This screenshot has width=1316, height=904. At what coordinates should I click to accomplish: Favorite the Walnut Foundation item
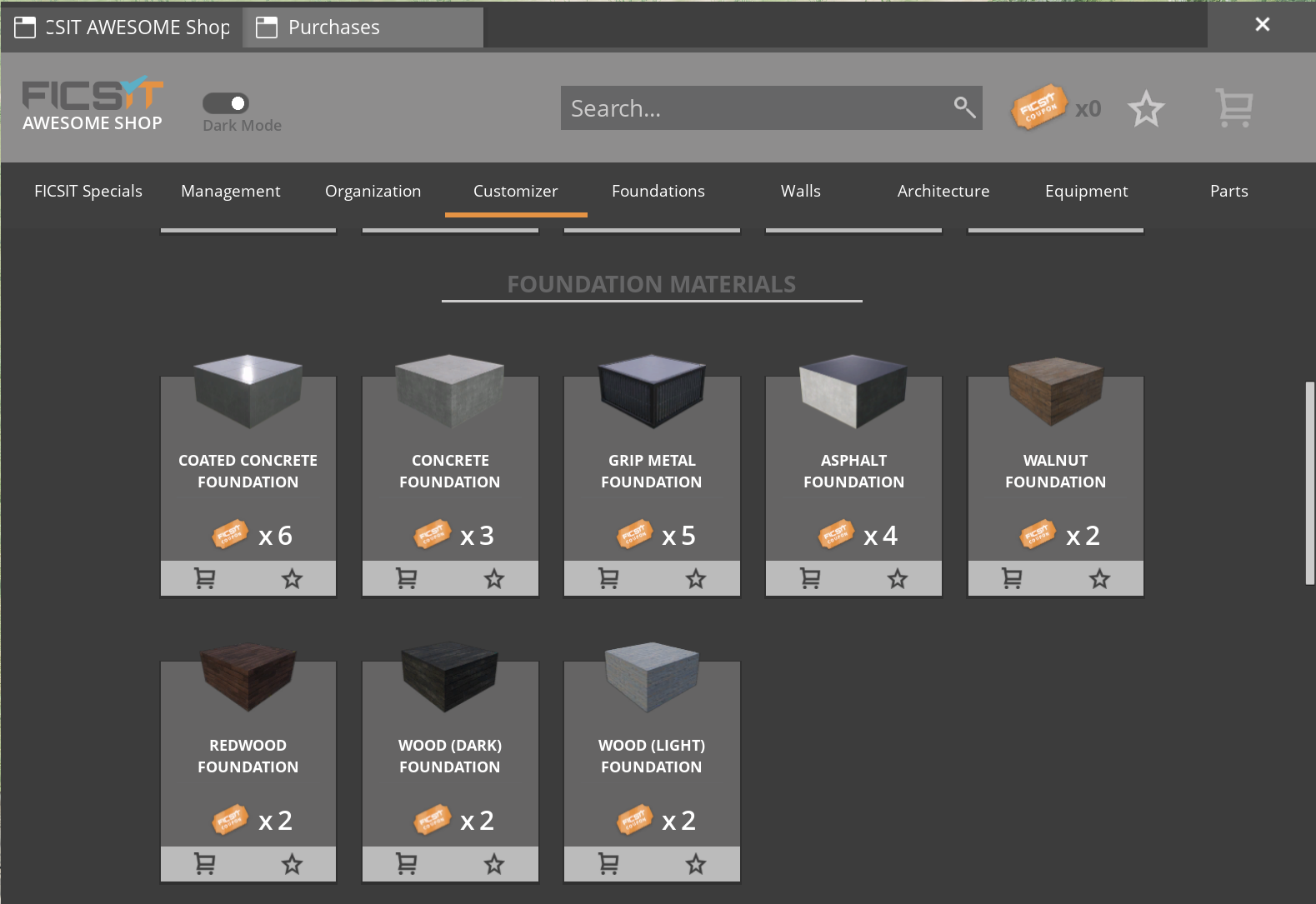[1100, 578]
